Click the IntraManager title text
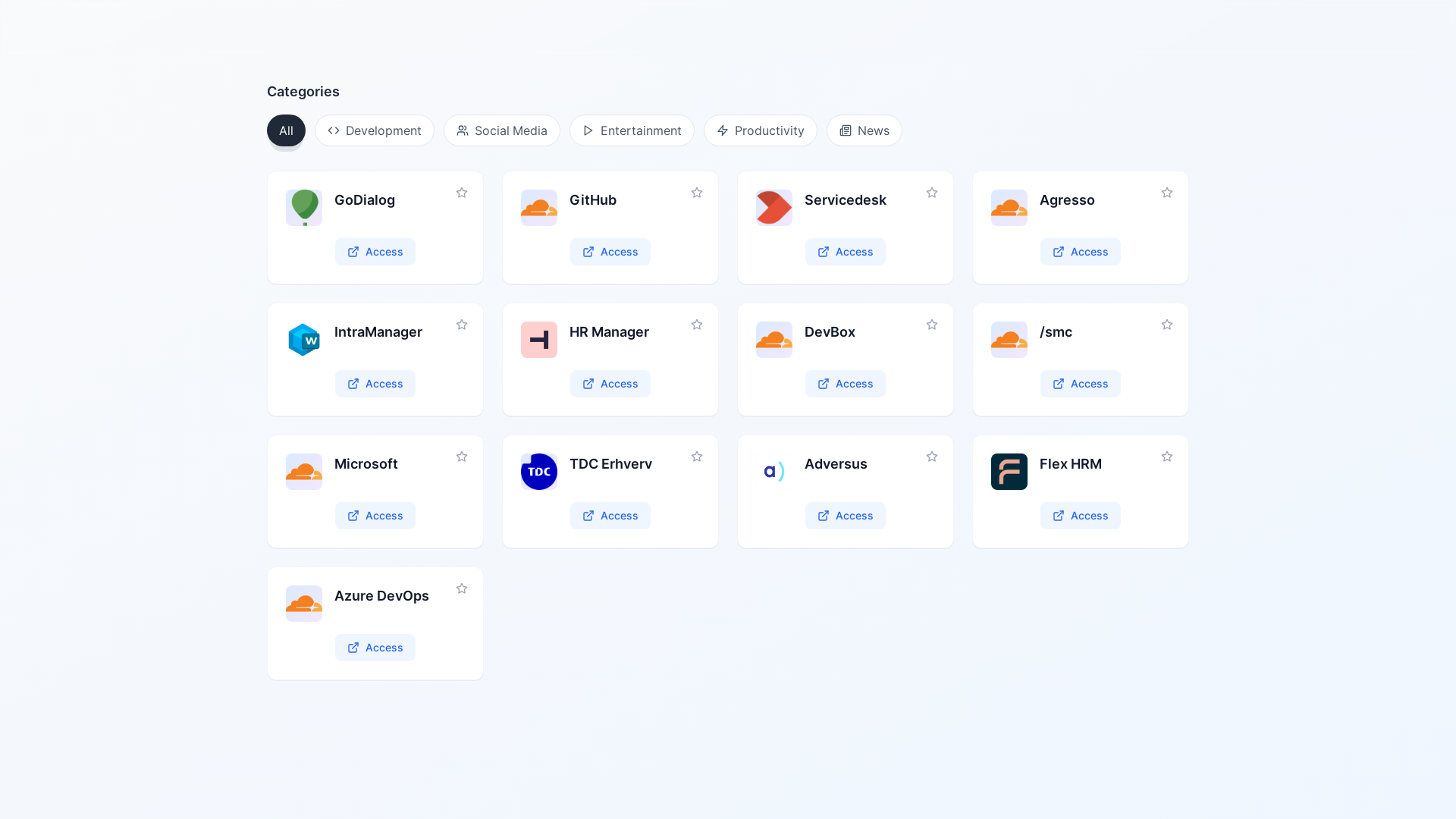This screenshot has height=819, width=1456. tap(378, 332)
